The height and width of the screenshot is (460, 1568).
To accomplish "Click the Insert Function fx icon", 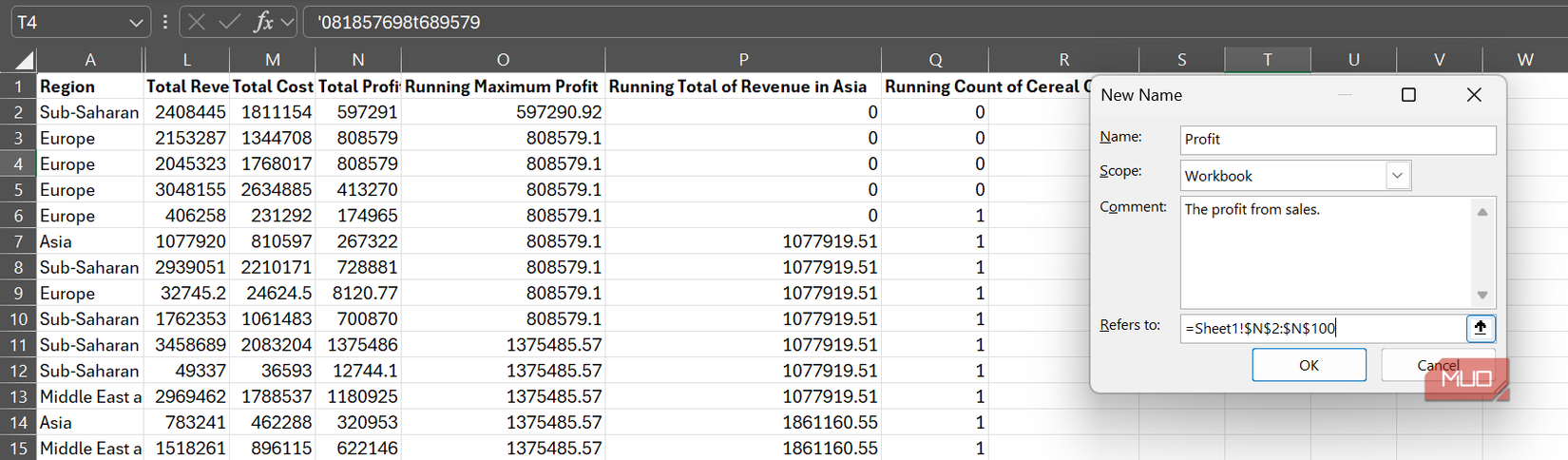I will pos(263,22).
